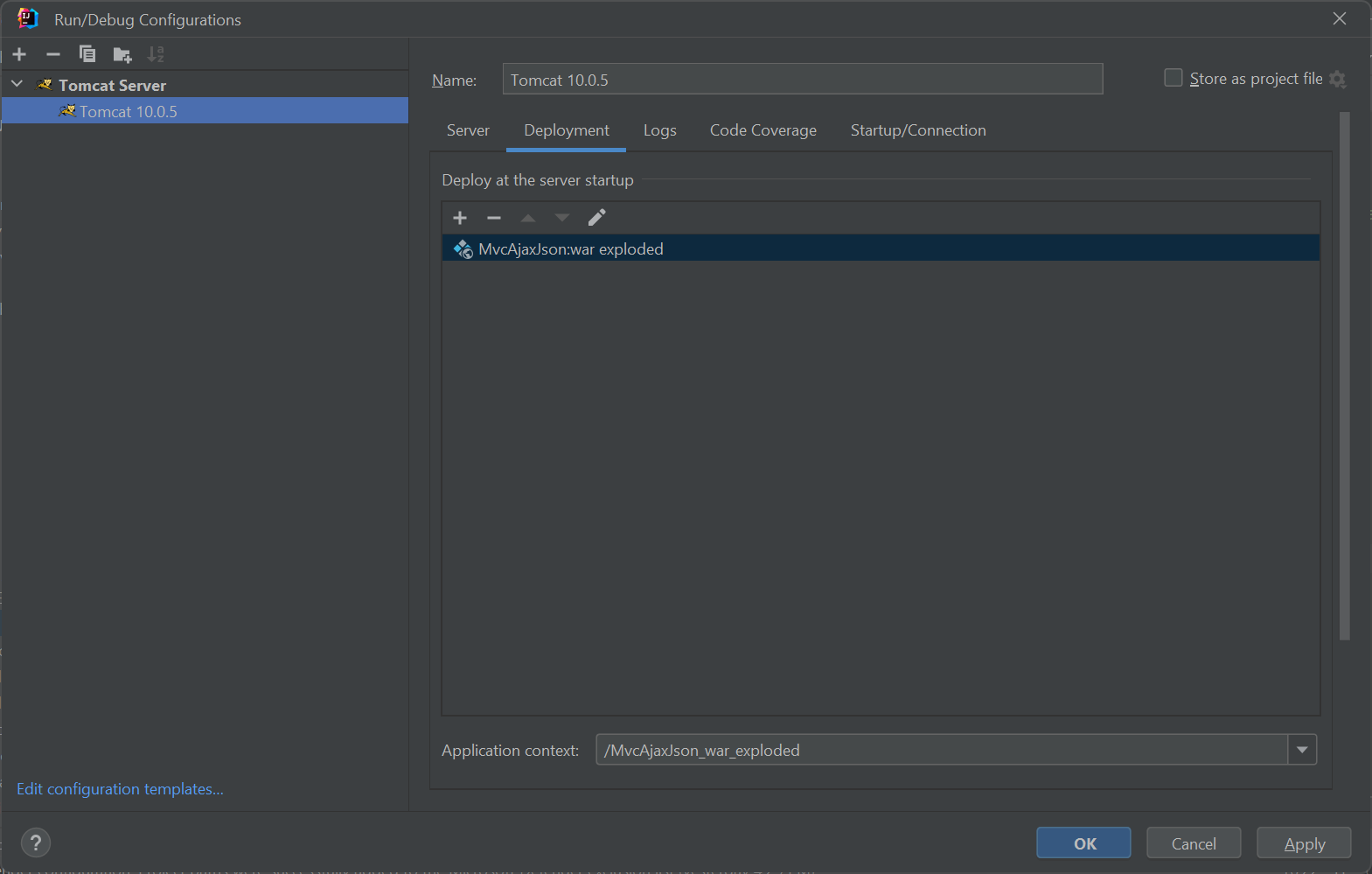Copy configuration icon in left toolbar
Screen dimensions: 1372x874
[x=87, y=54]
